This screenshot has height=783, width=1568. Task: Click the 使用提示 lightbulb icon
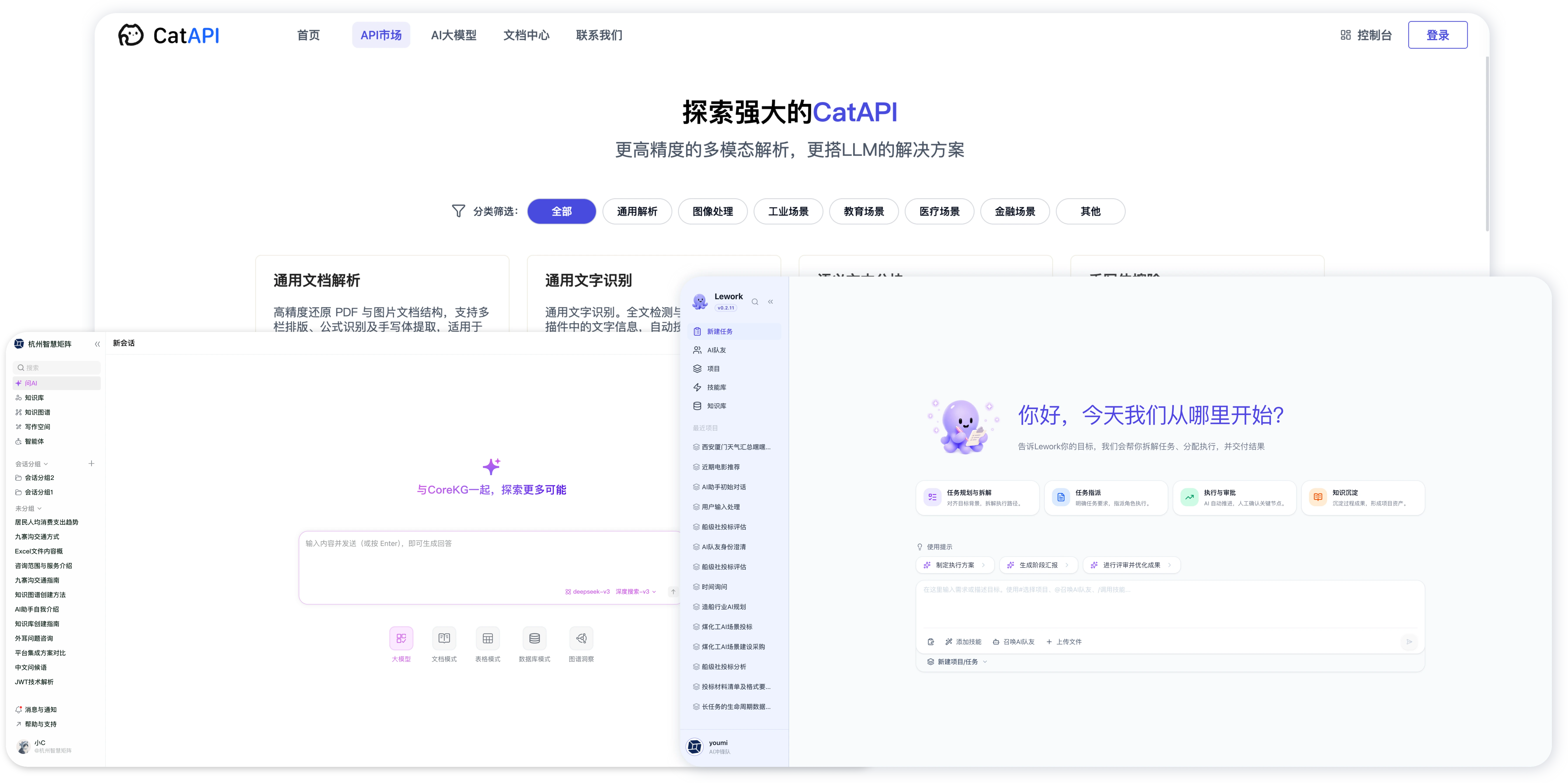[920, 547]
